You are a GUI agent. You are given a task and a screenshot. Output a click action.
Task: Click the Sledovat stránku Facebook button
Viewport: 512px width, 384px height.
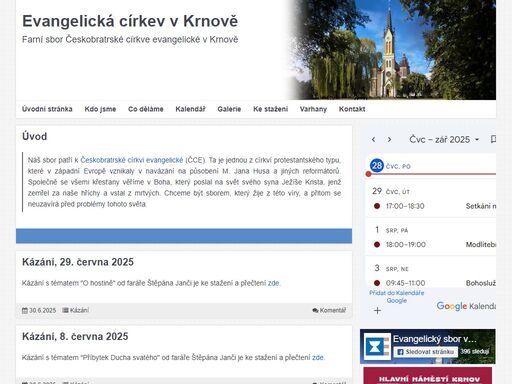425,352
